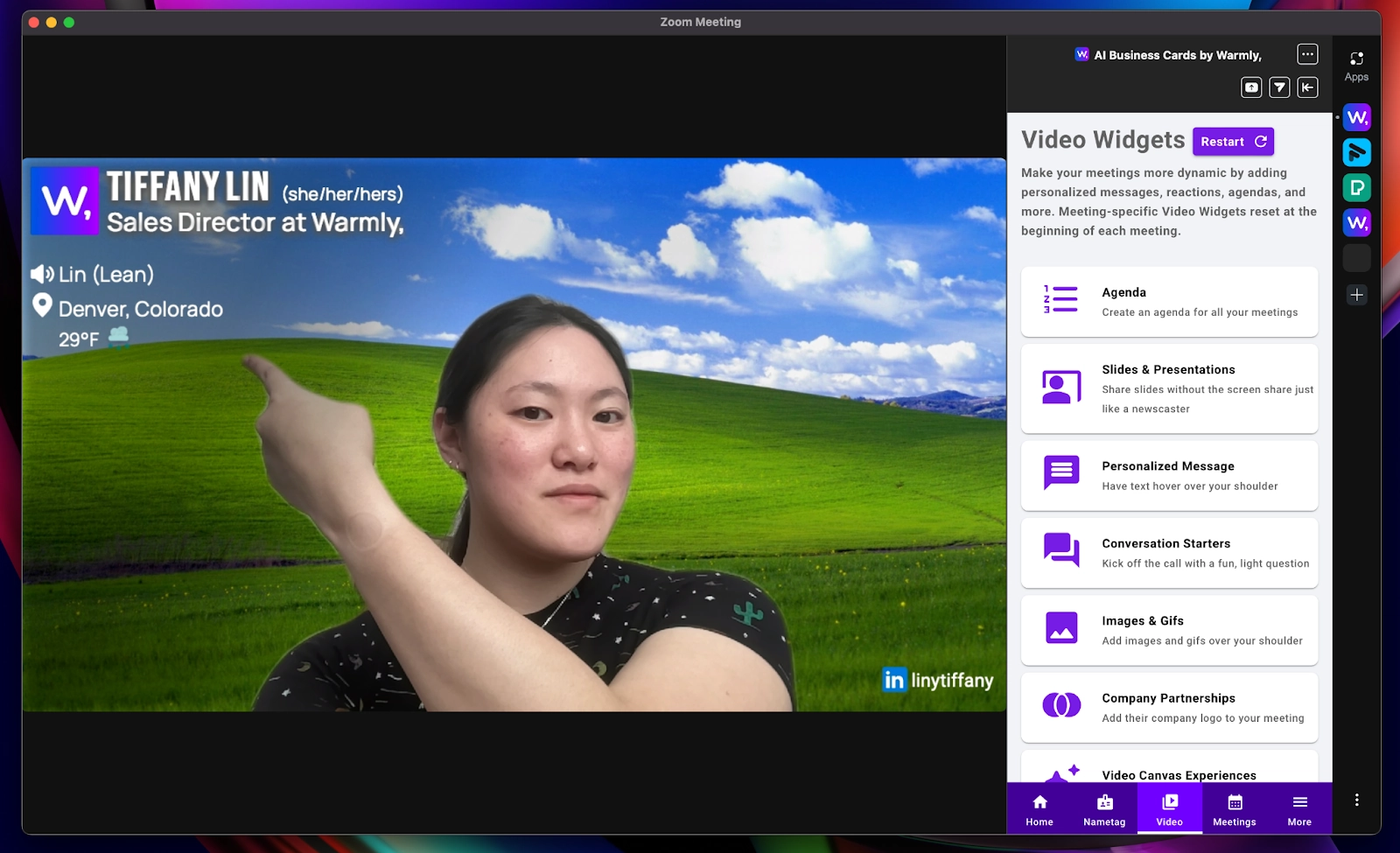Switch to the Meetings tab
This screenshot has height=853, width=1400.
(1235, 809)
